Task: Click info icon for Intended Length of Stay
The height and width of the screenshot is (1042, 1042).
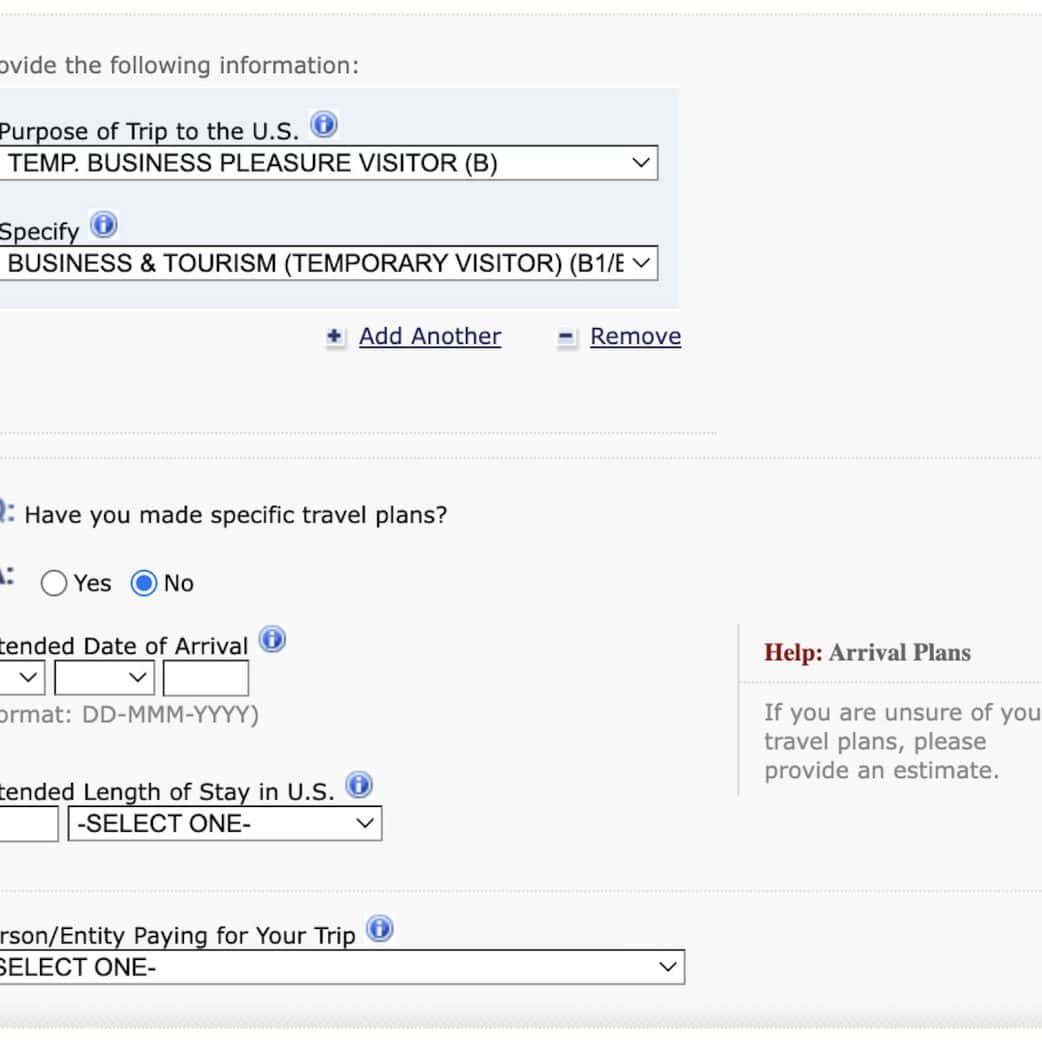Action: pyautogui.click(x=359, y=786)
